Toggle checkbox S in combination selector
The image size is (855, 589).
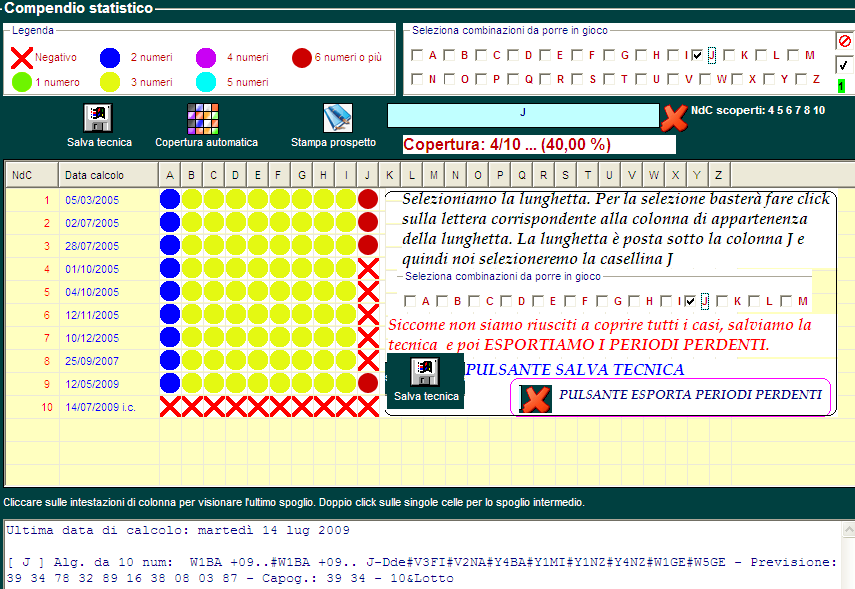click(577, 79)
